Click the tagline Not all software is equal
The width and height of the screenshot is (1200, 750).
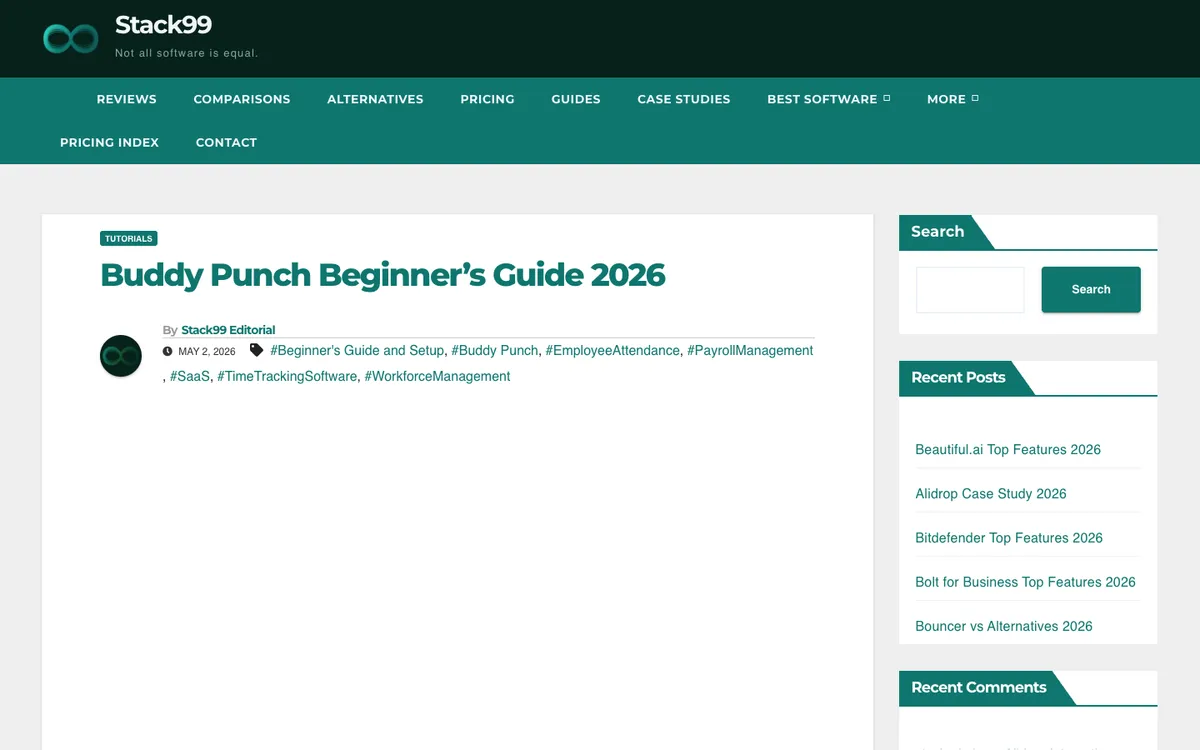(x=187, y=53)
